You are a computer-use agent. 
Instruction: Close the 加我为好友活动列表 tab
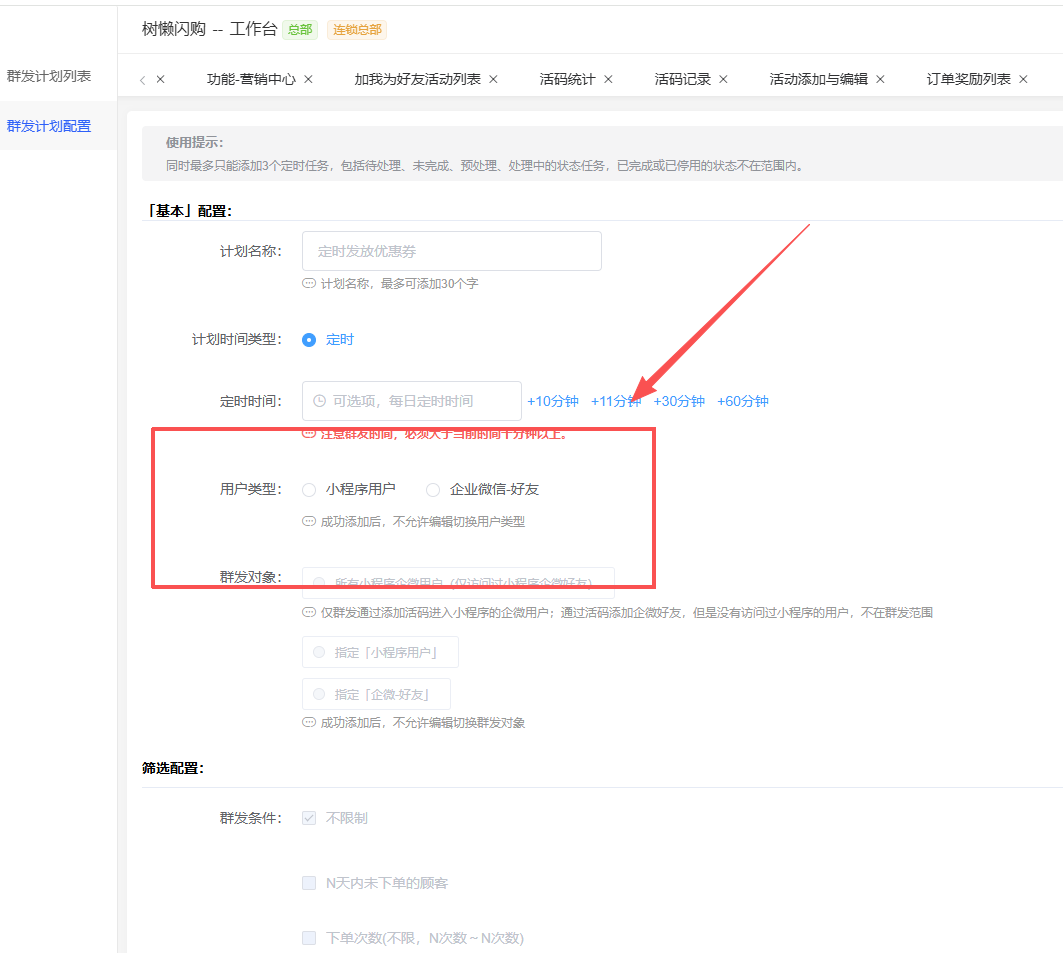(493, 79)
